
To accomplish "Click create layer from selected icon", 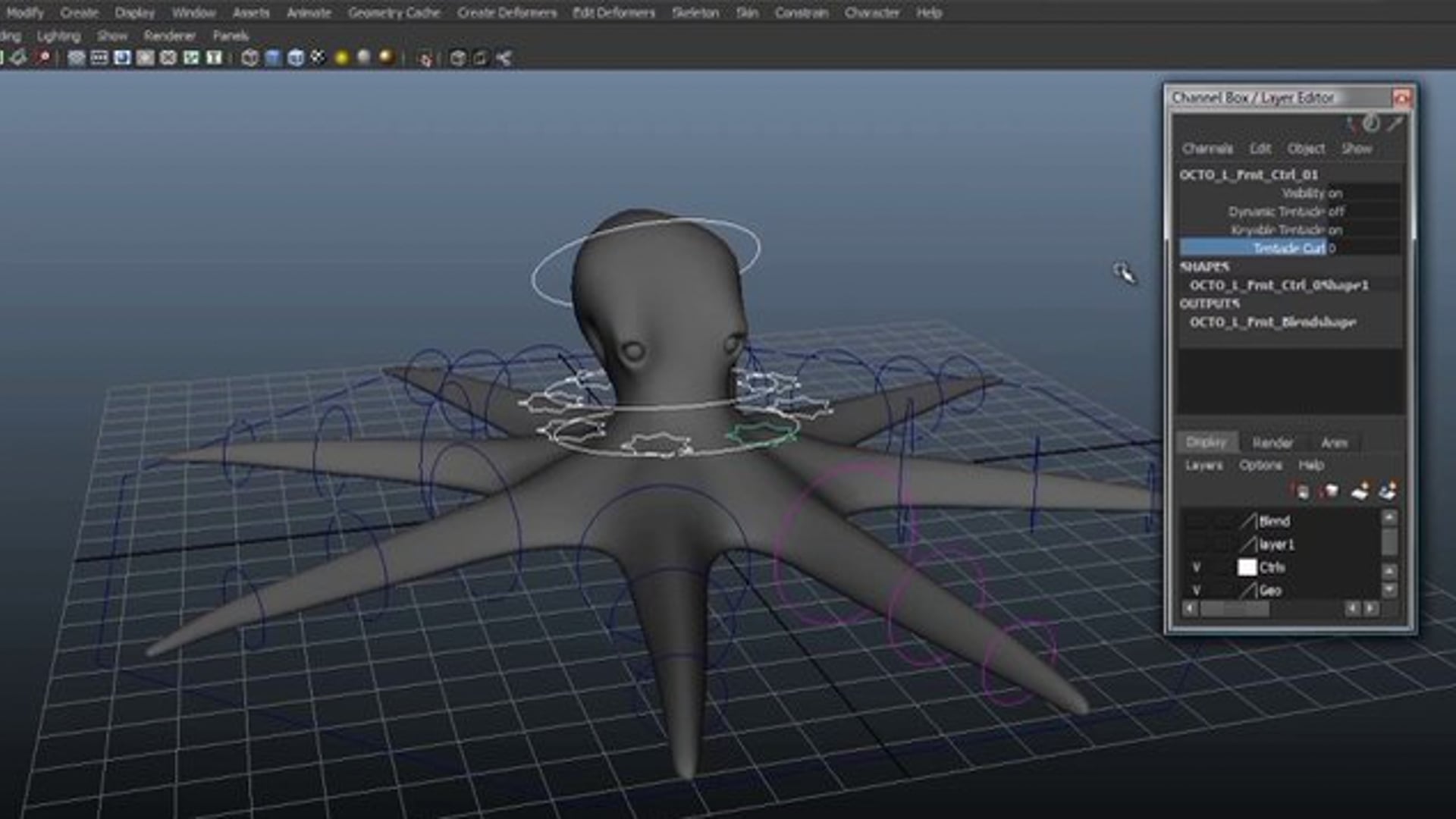I will (x=1388, y=491).
